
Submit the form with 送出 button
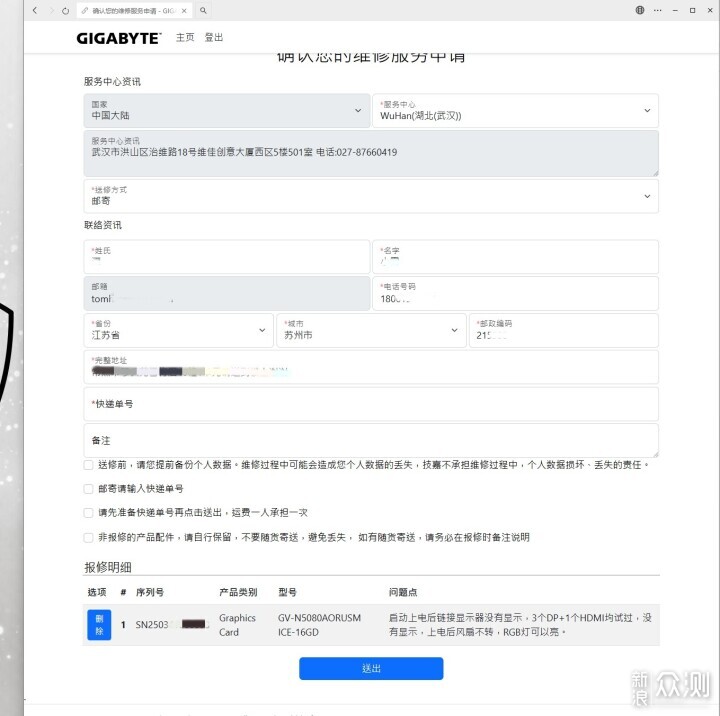pyautogui.click(x=371, y=668)
